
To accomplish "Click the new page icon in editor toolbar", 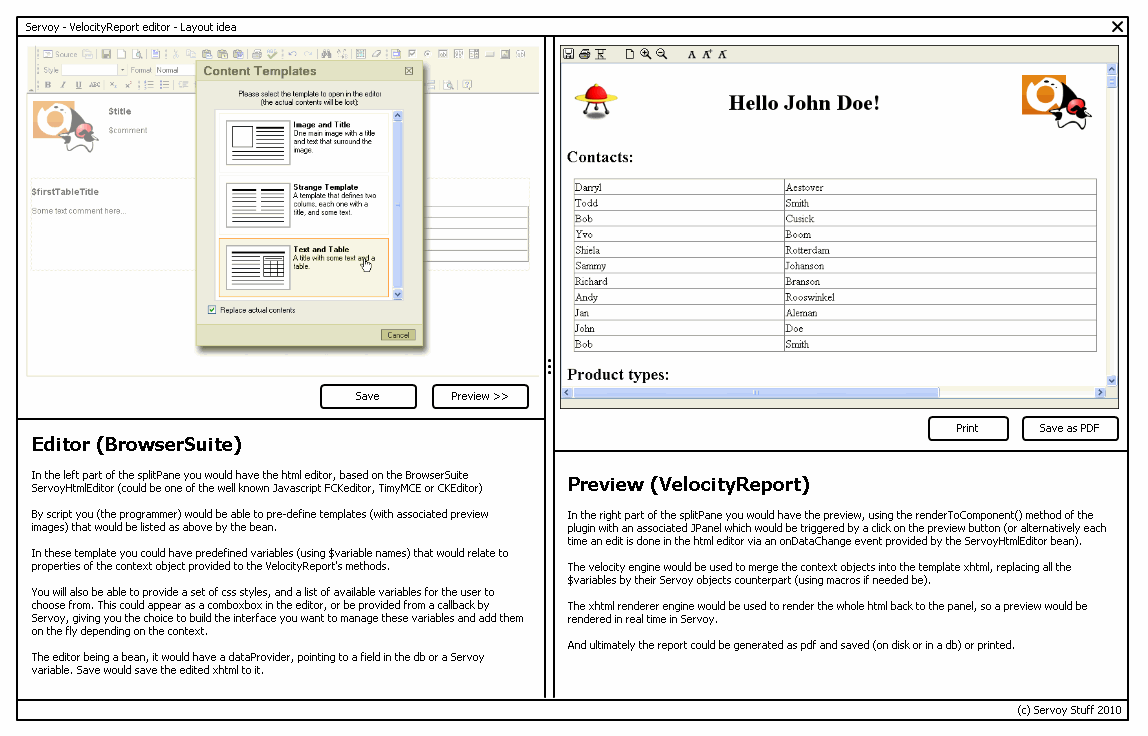I will pyautogui.click(x=122, y=54).
